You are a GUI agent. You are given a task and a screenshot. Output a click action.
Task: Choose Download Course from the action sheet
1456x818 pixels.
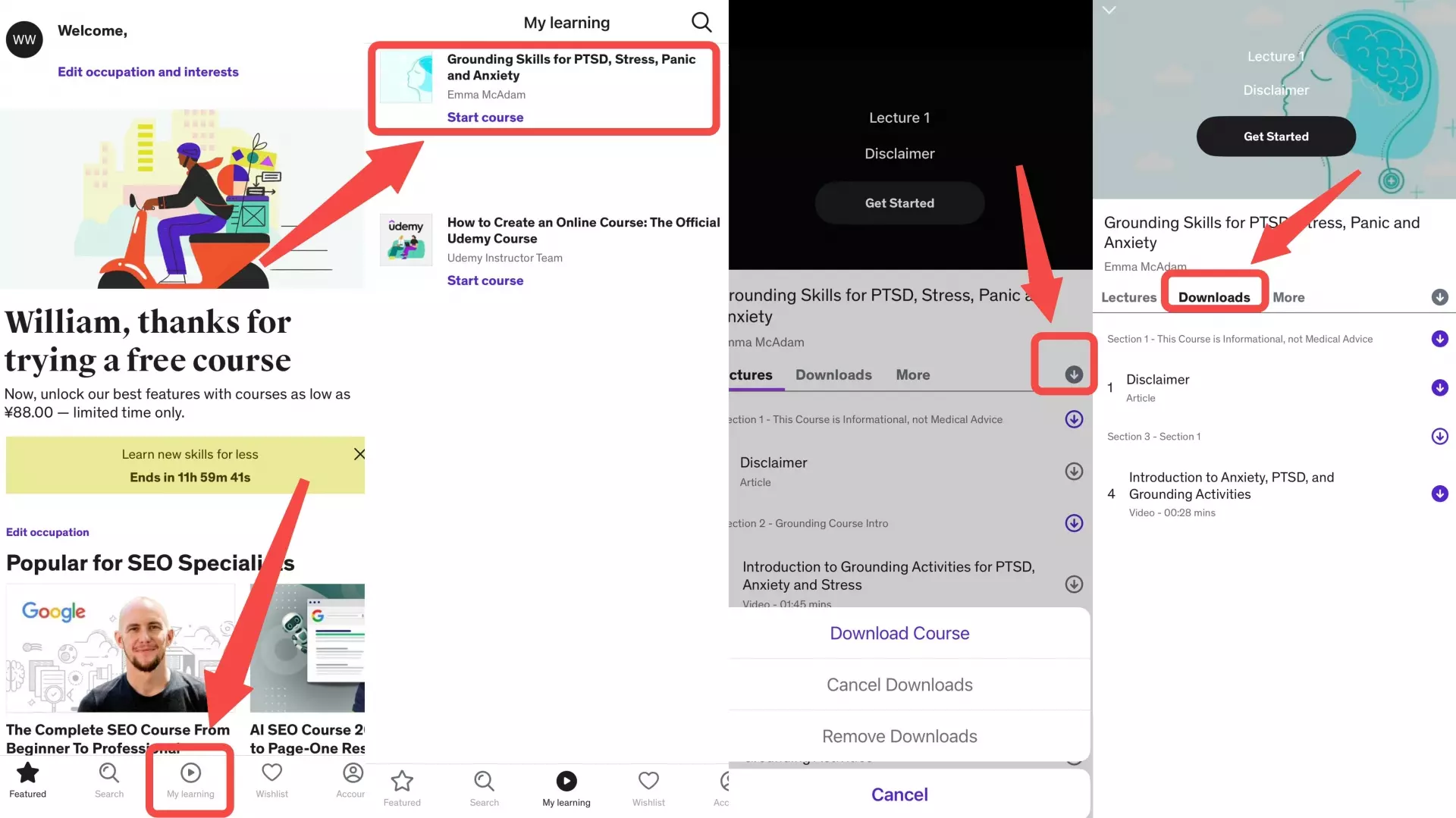[x=899, y=633]
